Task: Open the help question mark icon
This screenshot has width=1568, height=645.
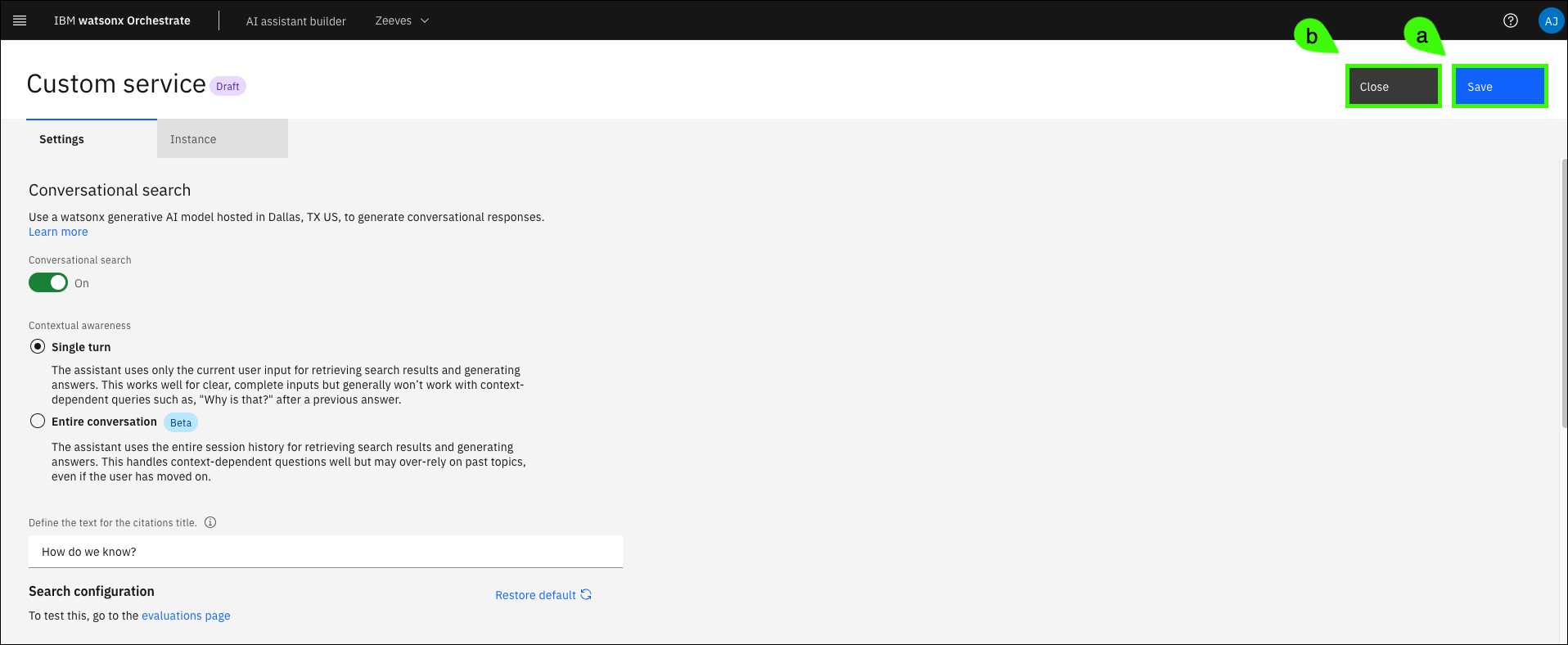Action: [1510, 20]
